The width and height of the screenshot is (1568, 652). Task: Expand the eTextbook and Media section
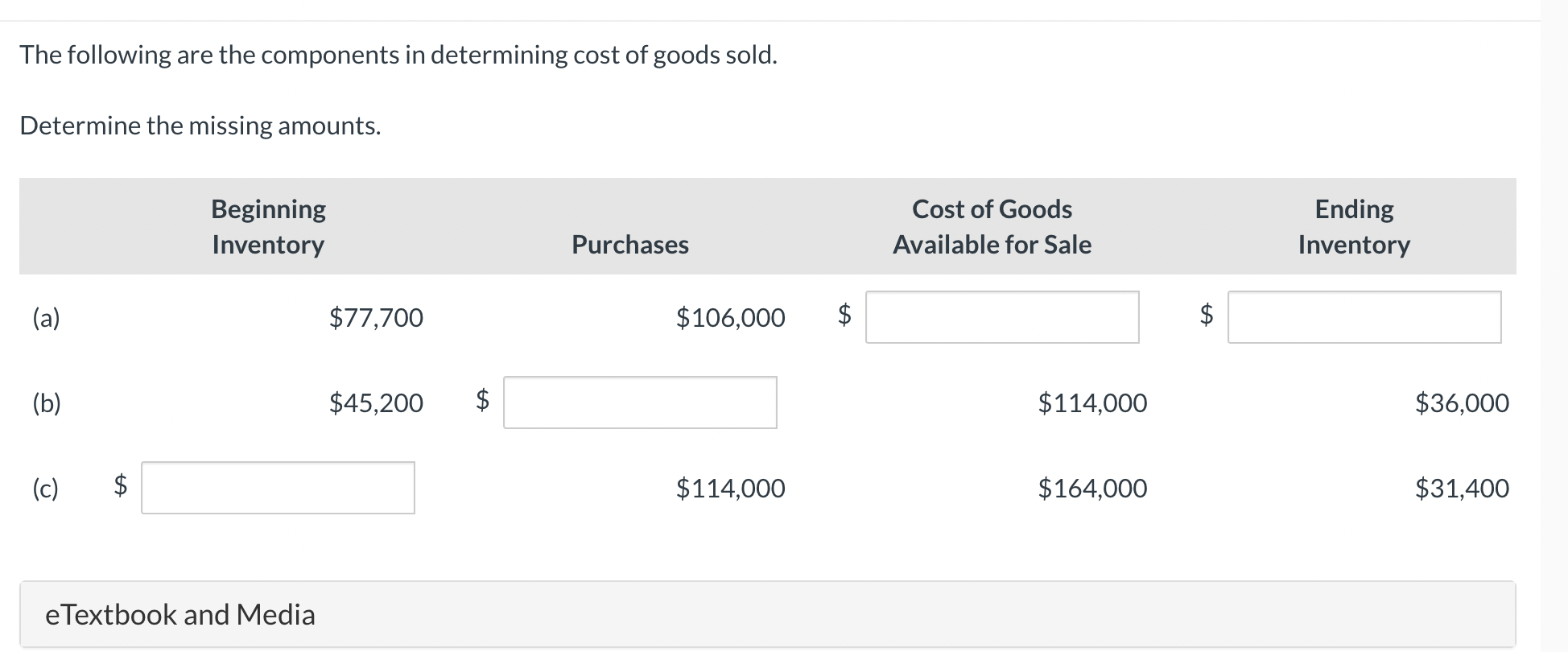coord(179,614)
